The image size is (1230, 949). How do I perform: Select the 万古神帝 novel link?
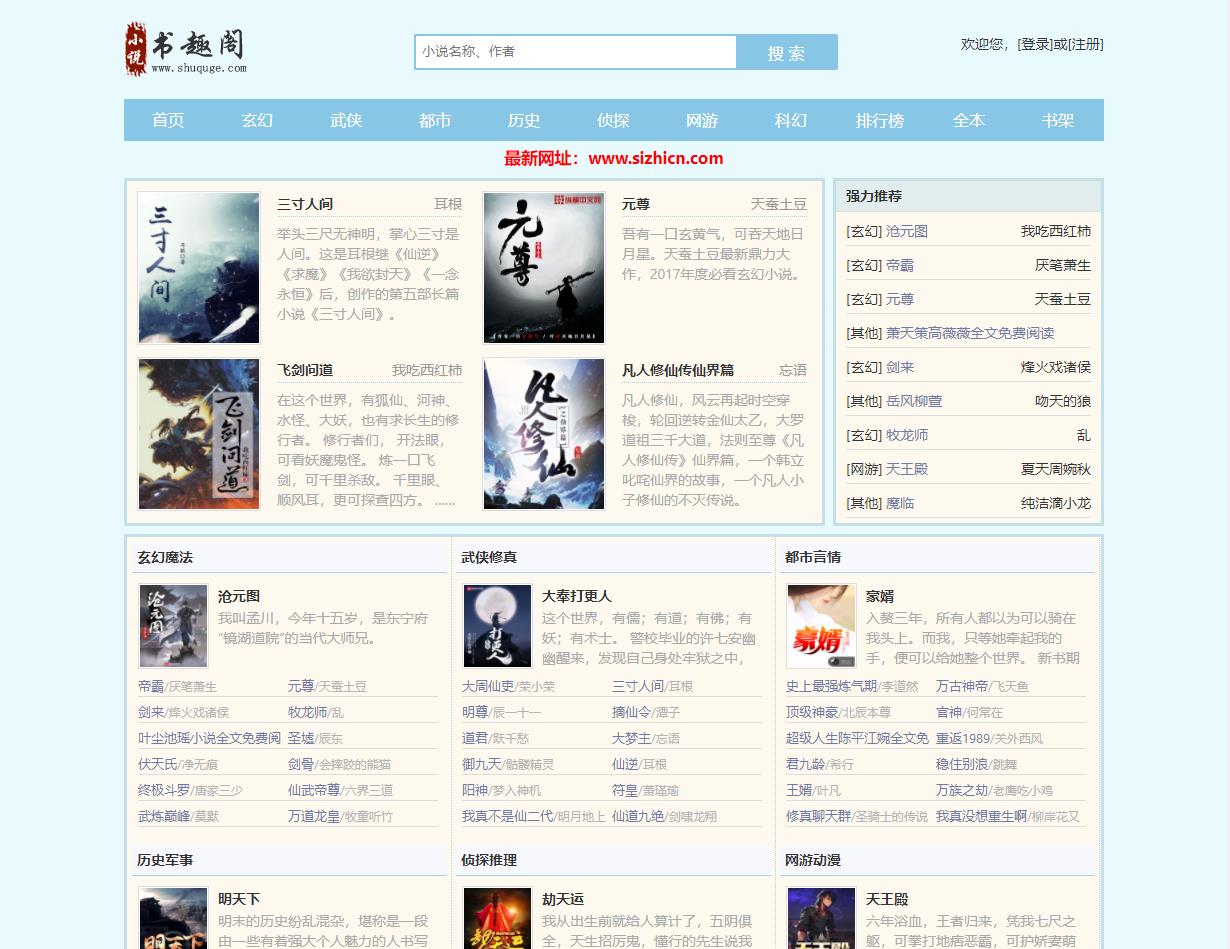[961, 686]
